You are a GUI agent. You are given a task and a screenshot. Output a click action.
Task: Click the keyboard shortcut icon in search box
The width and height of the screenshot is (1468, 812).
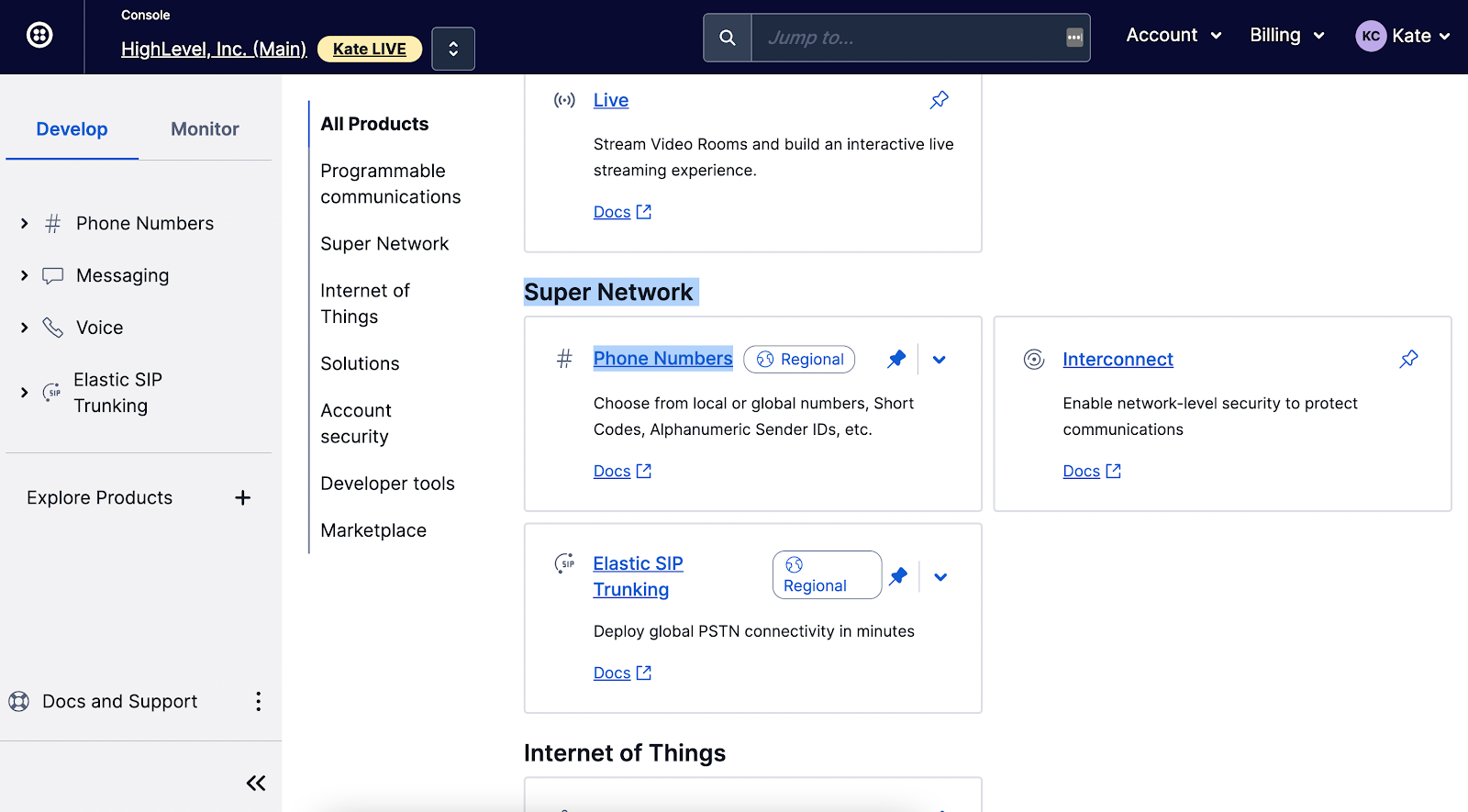(x=1074, y=38)
